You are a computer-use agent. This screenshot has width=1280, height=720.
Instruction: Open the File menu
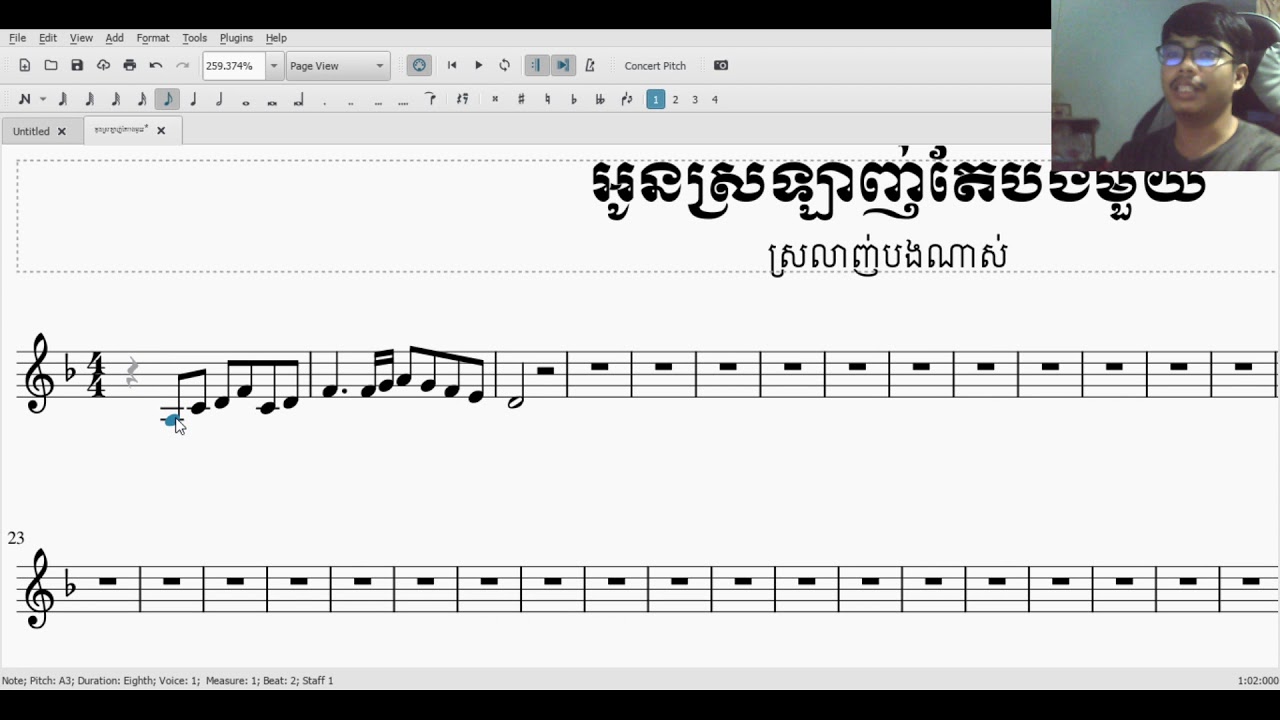17,38
